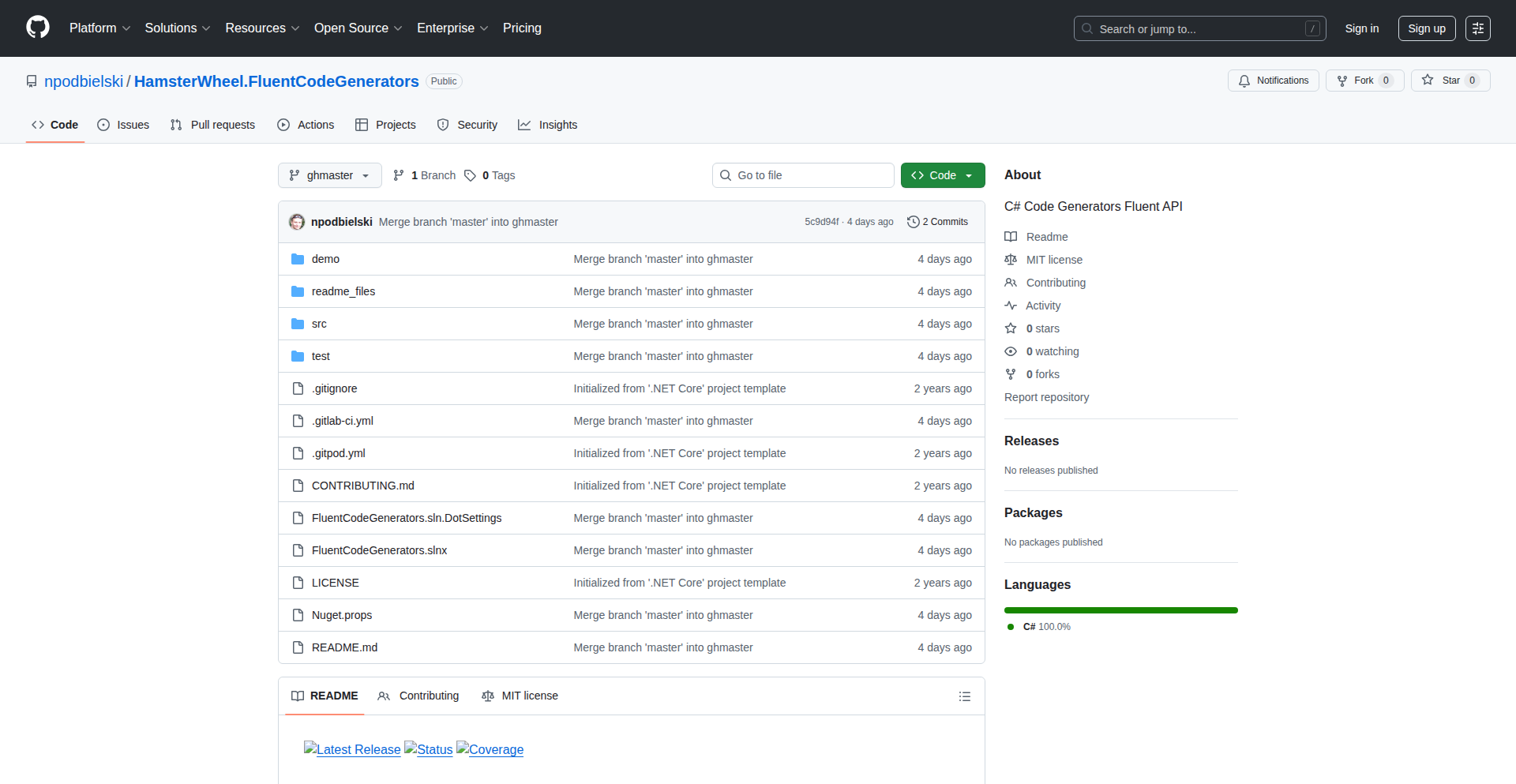Expand the green Code dropdown

(942, 175)
